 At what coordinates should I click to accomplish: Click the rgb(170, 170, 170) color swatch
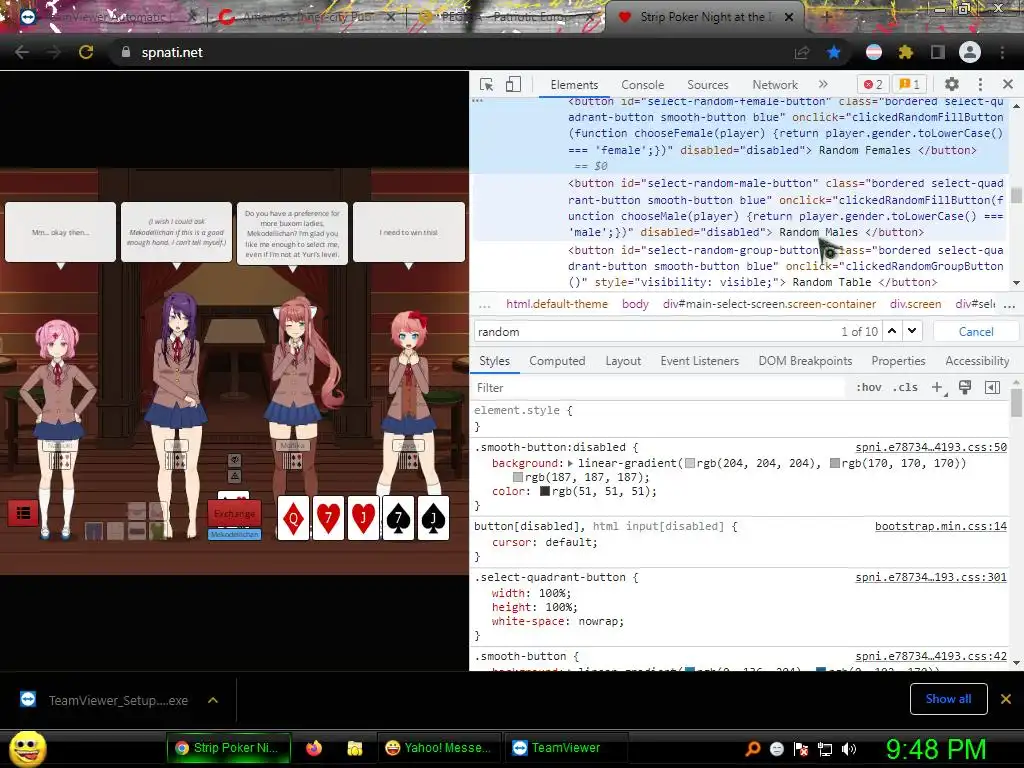pos(835,463)
